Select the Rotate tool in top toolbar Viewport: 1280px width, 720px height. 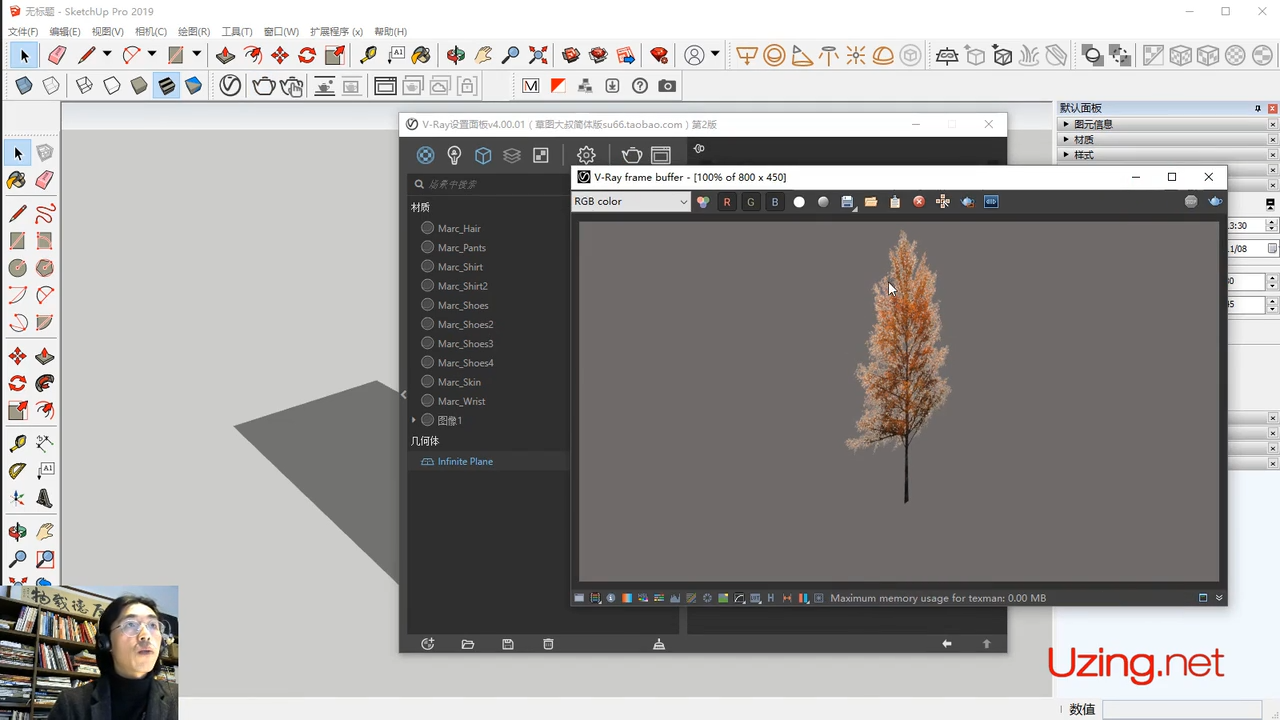click(x=307, y=56)
